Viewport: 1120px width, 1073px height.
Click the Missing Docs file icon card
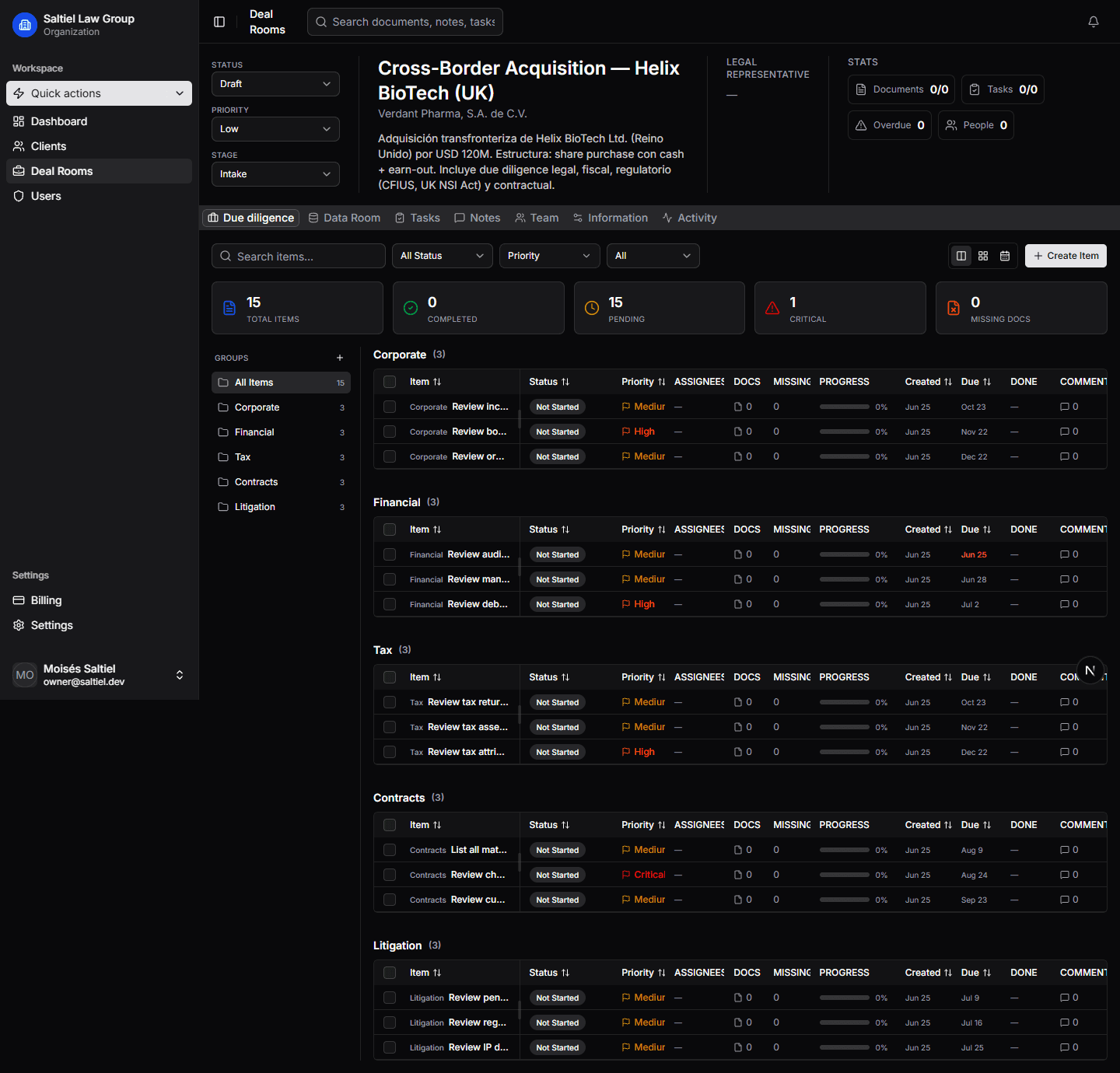1021,308
